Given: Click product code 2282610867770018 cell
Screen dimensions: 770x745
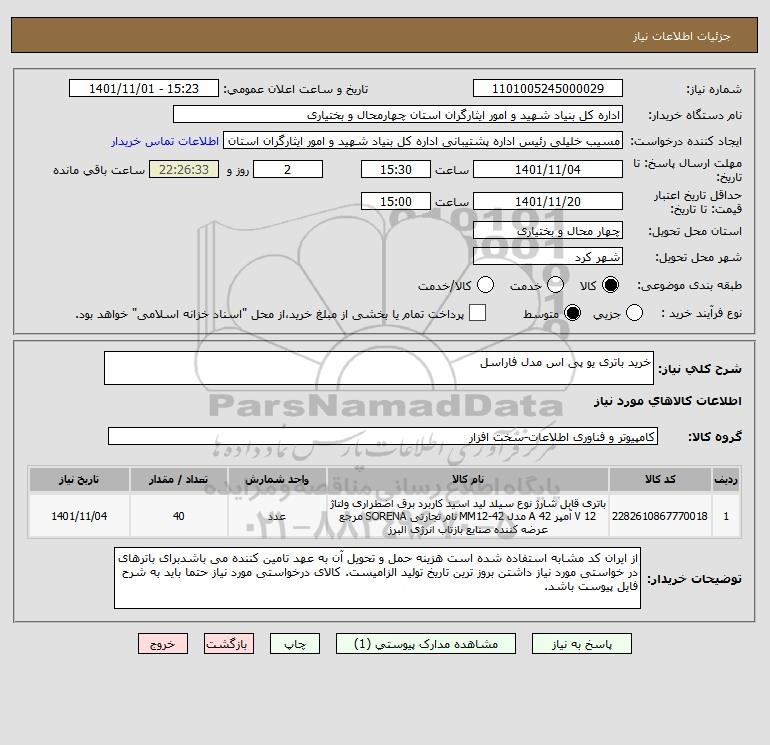Looking at the screenshot, I should tap(660, 516).
